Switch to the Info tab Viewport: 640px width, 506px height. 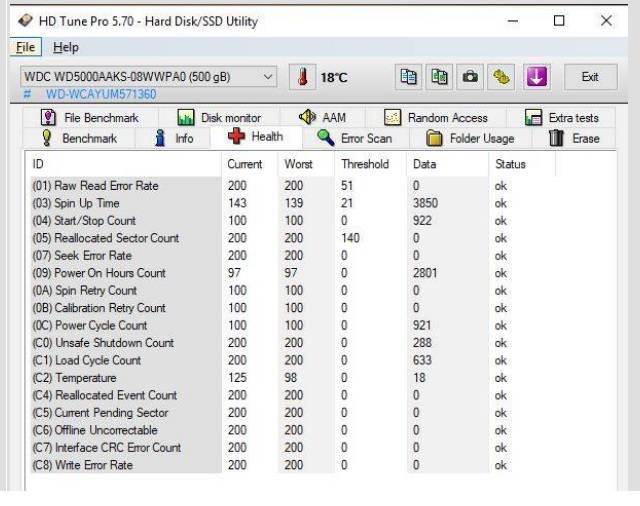(173, 138)
